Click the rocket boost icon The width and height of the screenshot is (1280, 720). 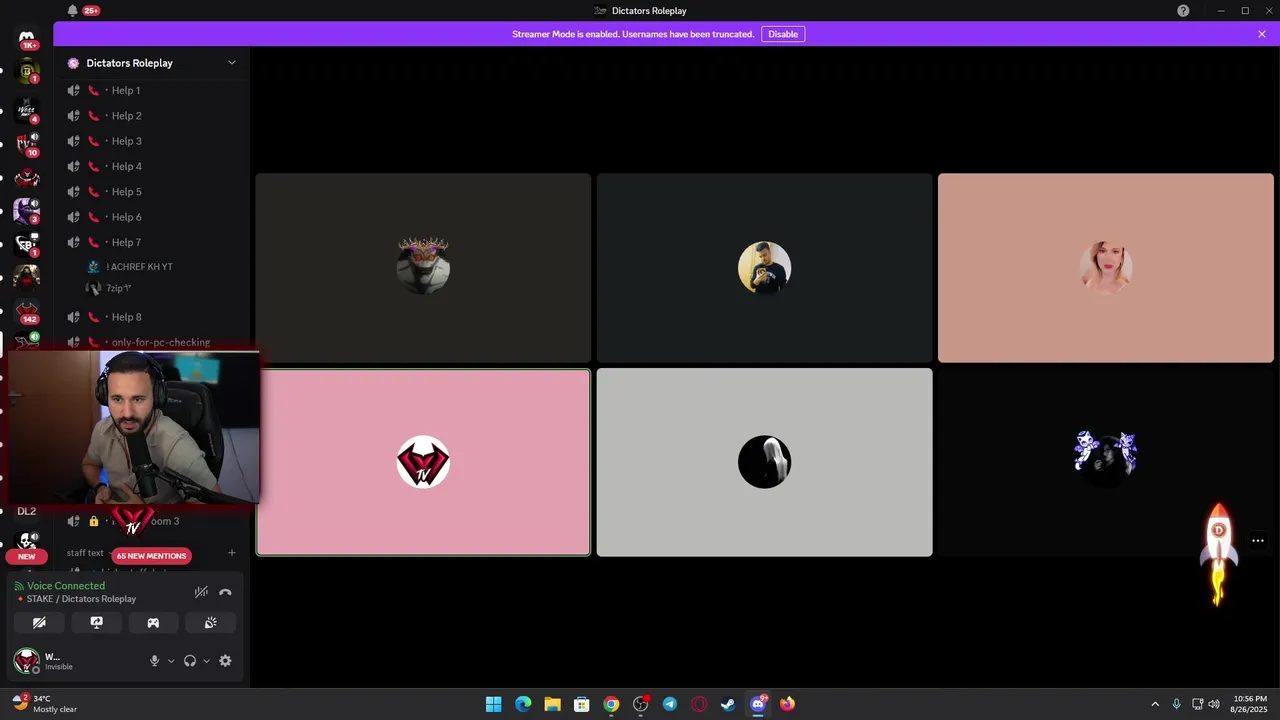[x=1218, y=553]
